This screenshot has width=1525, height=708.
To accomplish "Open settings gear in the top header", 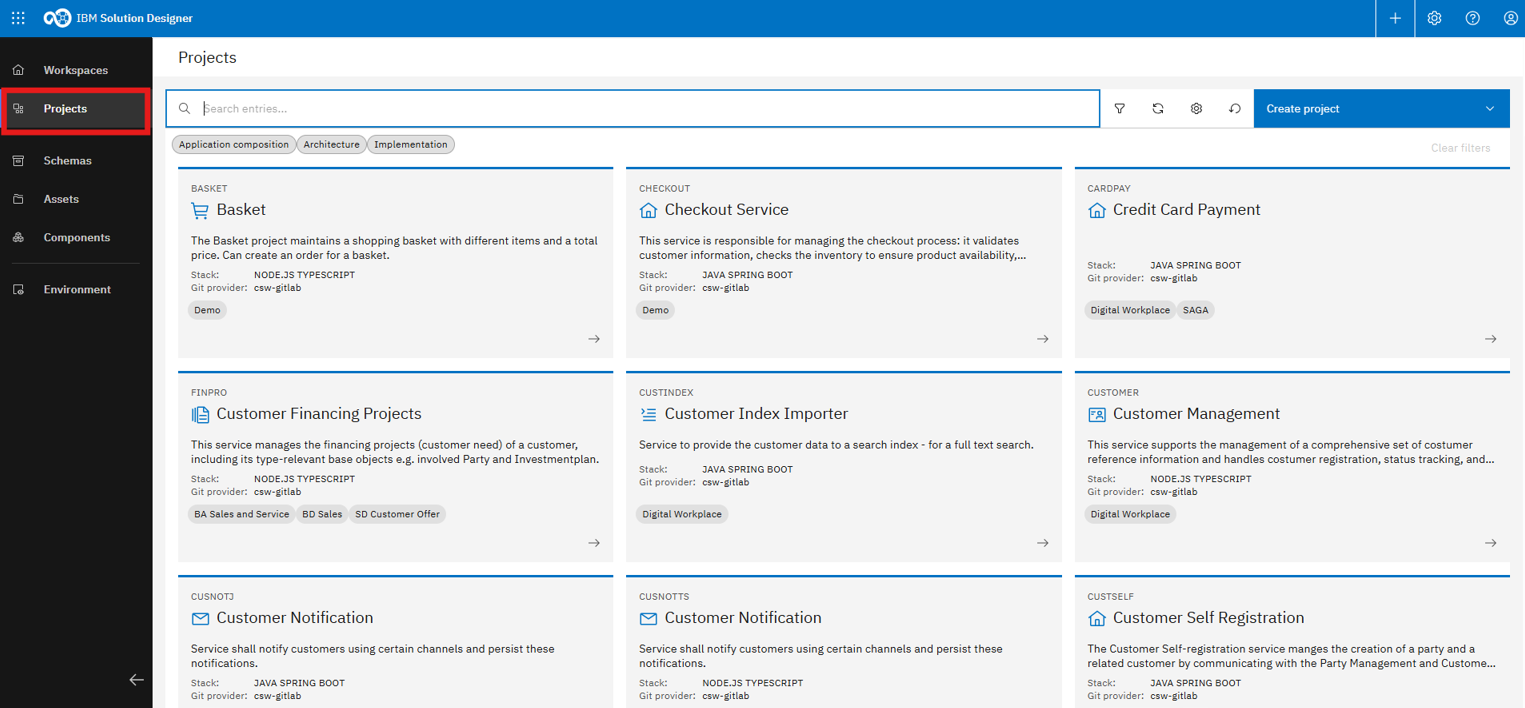I will point(1434,18).
